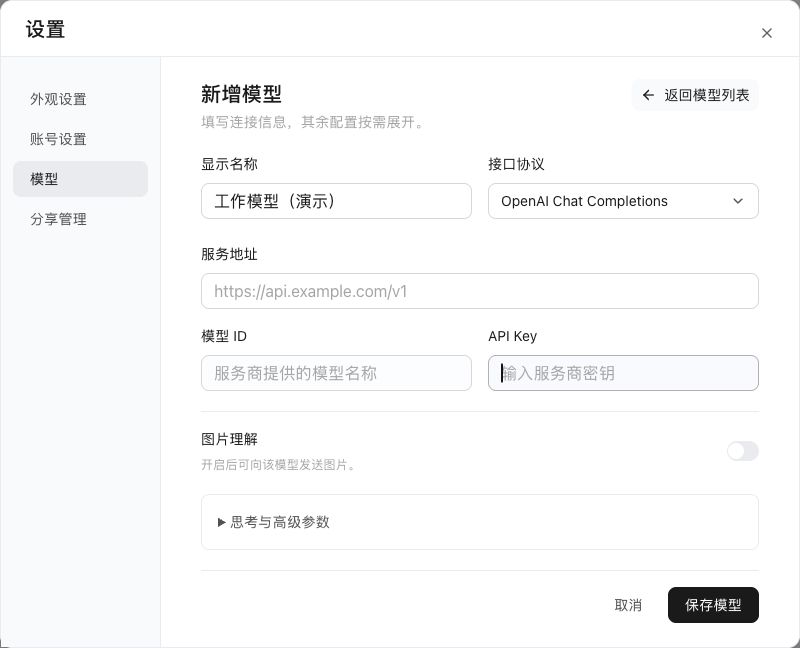Enable the 图片理解 toggle switch

pyautogui.click(x=742, y=451)
